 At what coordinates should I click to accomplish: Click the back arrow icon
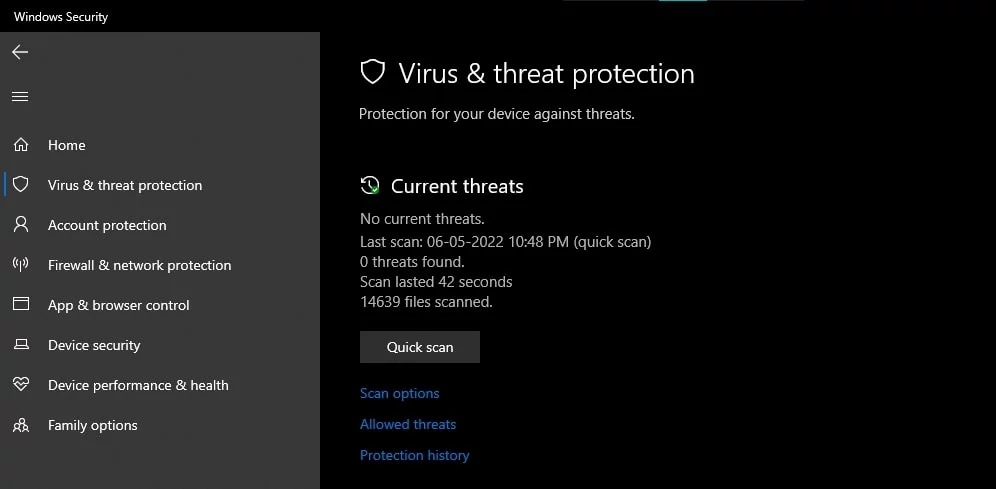[20, 52]
